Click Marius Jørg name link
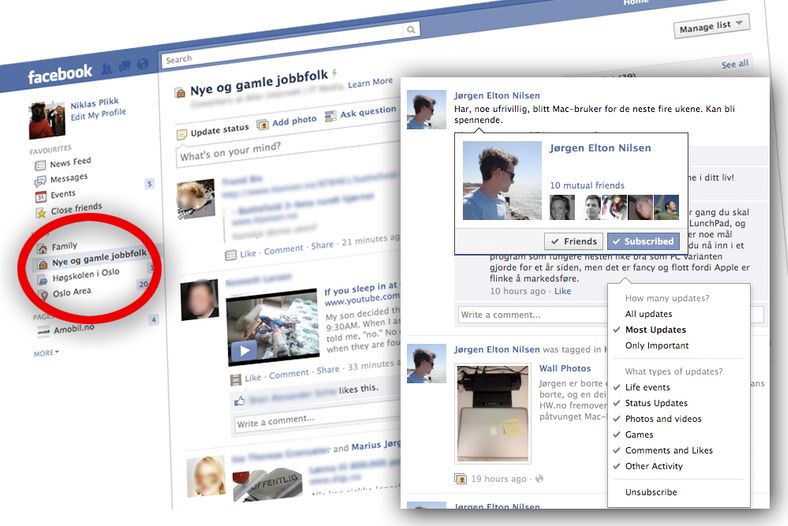The width and height of the screenshot is (788, 526). (375, 446)
